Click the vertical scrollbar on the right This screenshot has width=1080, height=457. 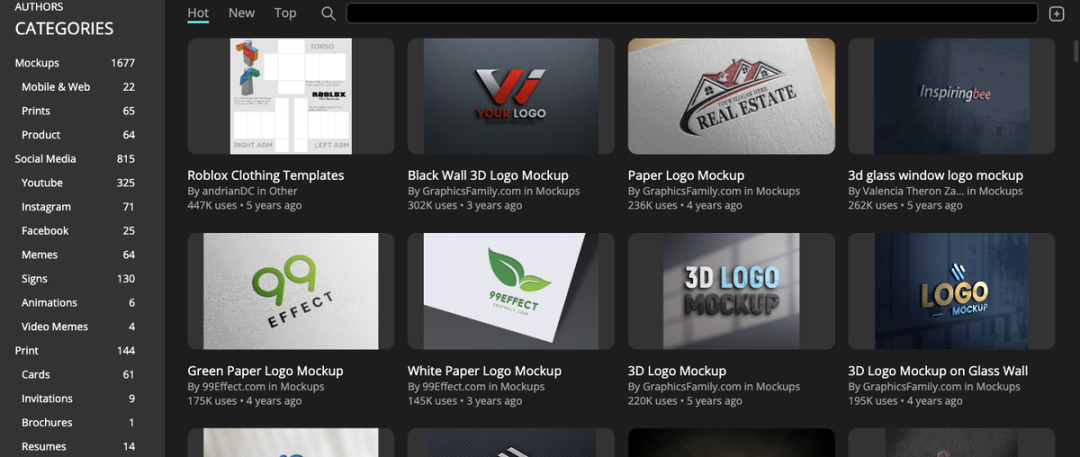(1076, 52)
